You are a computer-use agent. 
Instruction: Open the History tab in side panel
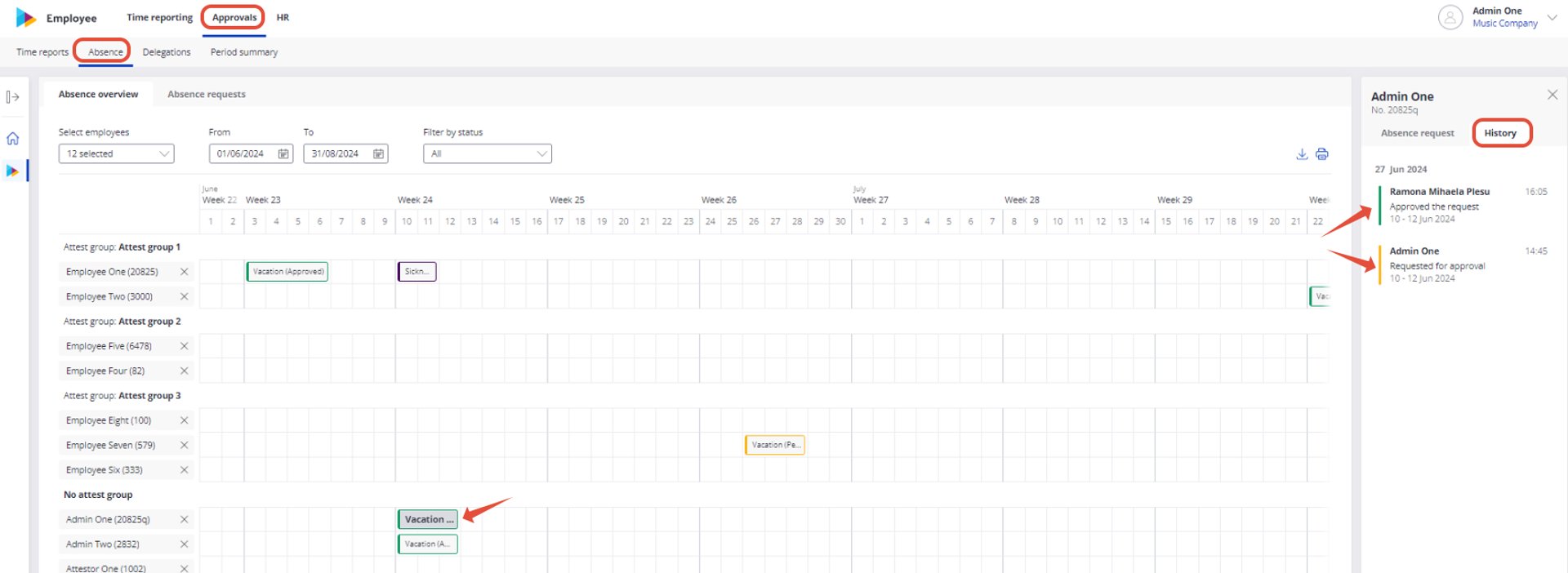click(x=1501, y=133)
